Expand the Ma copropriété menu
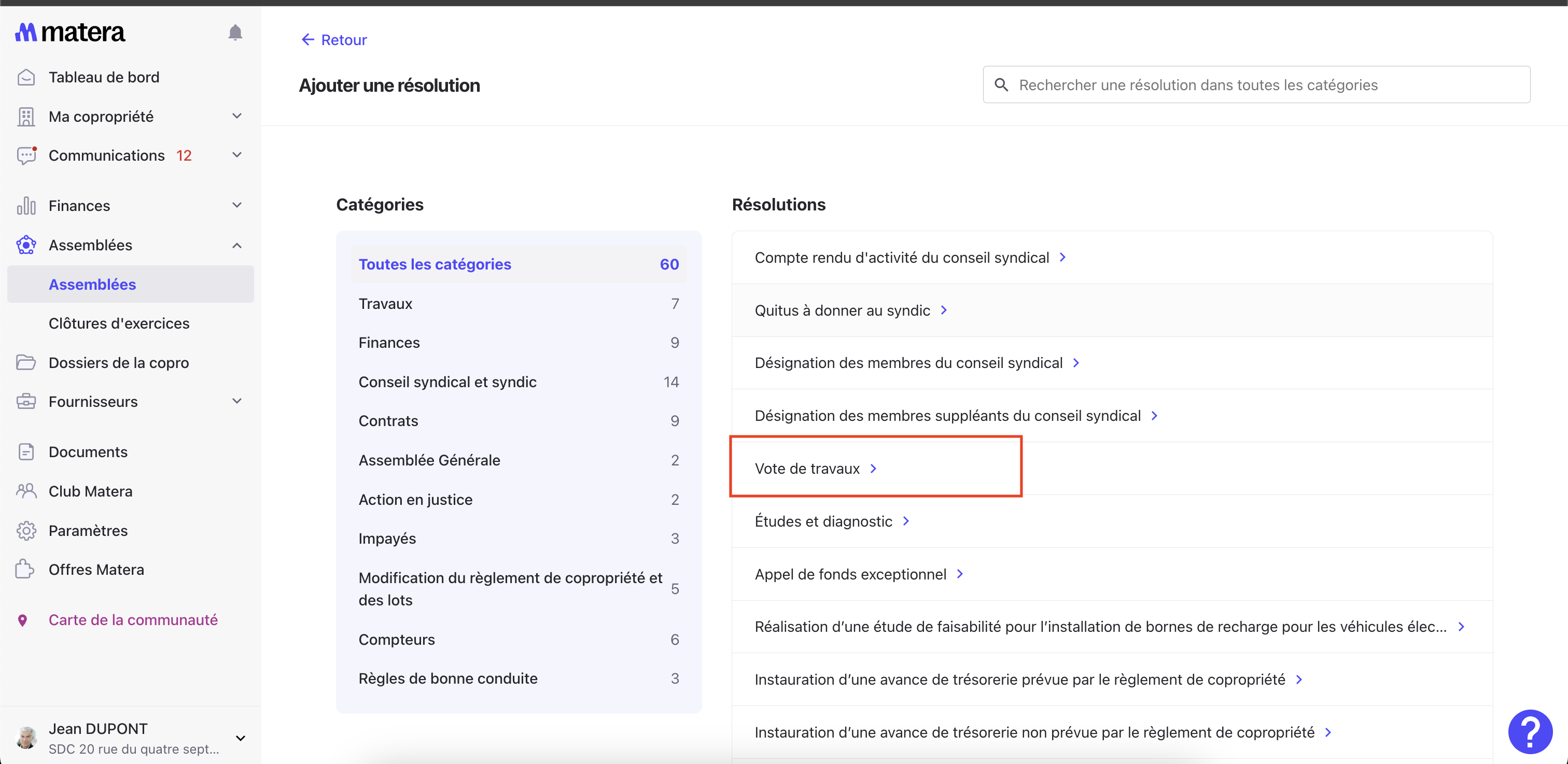1568x764 pixels. click(x=237, y=116)
